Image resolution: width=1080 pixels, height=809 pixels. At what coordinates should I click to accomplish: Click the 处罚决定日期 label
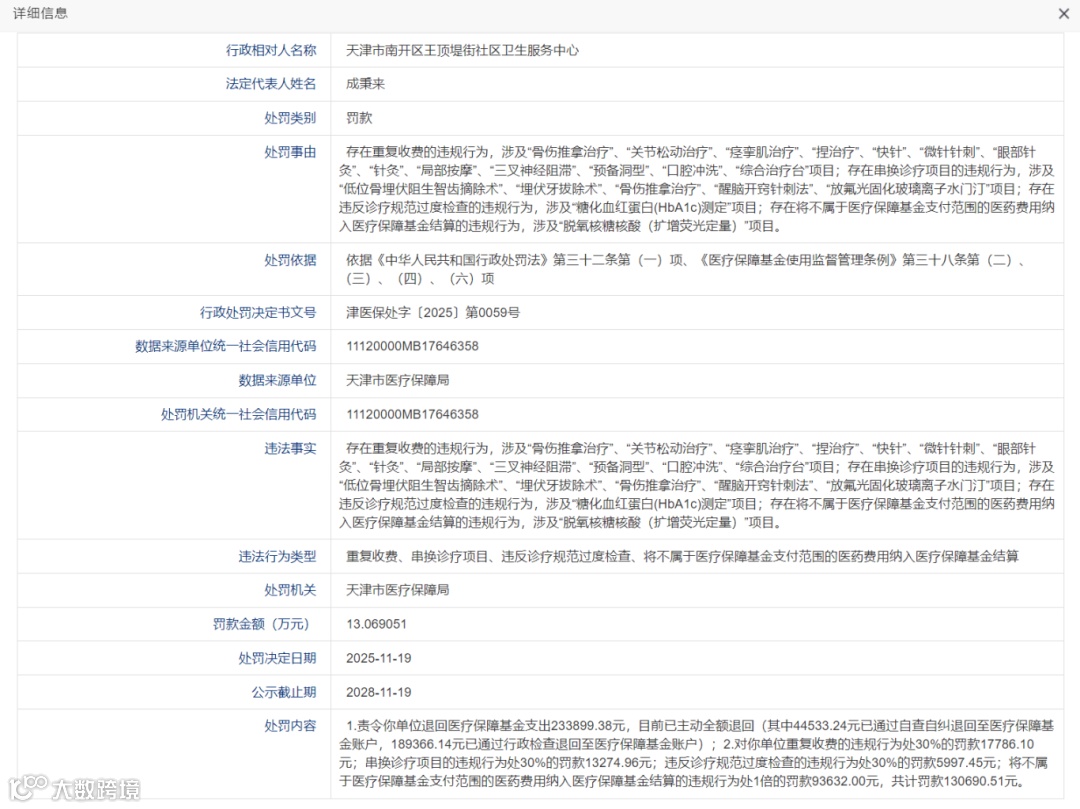point(277,658)
